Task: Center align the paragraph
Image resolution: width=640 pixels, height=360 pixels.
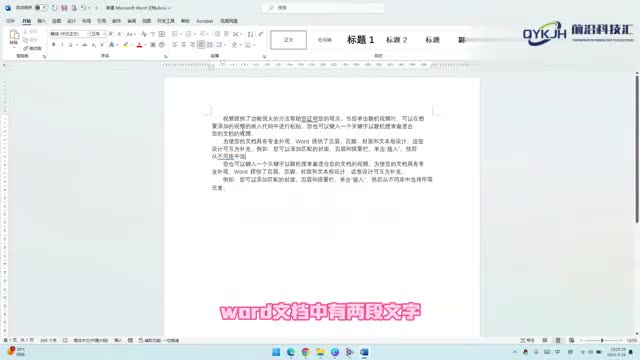Action: 183,44
